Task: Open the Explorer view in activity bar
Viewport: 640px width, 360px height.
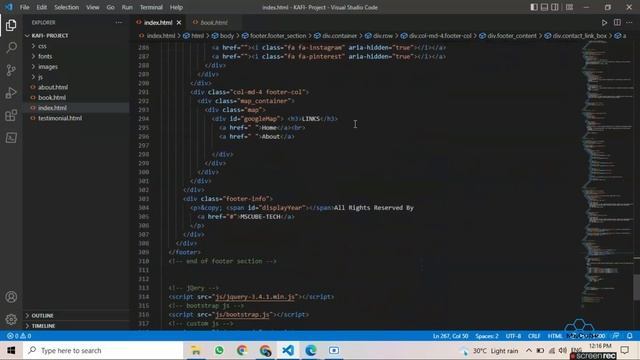Action: [x=11, y=25]
